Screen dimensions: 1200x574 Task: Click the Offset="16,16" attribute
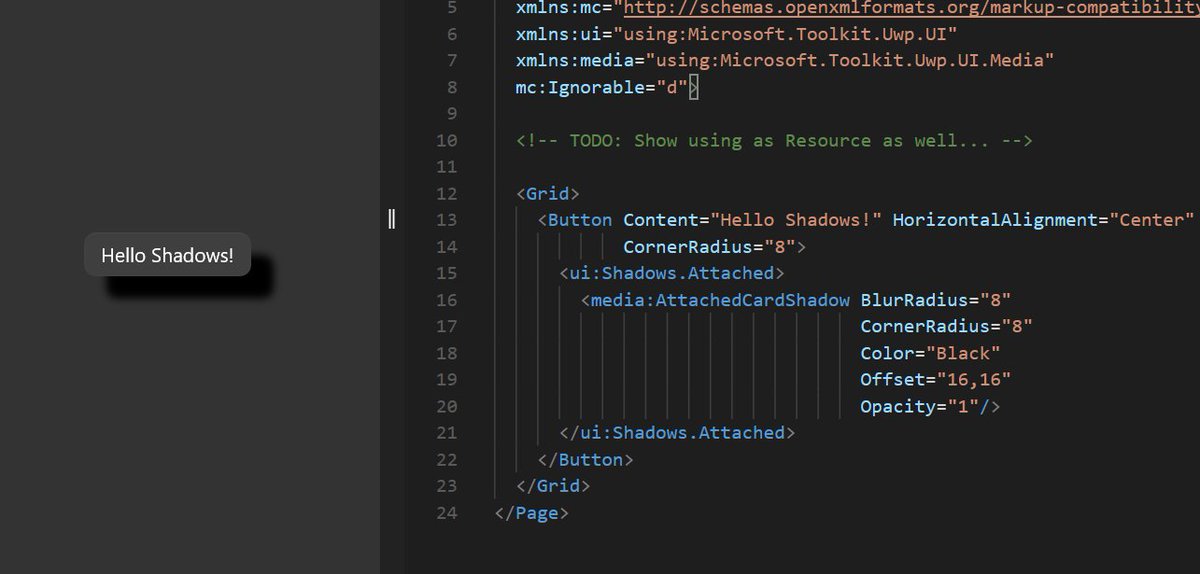[x=936, y=379]
